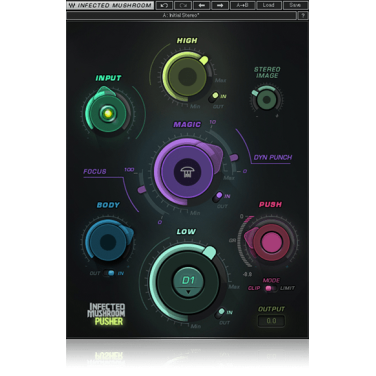The height and width of the screenshot is (376, 376).
Task: Click the STEREO IMAGE knob
Action: coord(267,100)
